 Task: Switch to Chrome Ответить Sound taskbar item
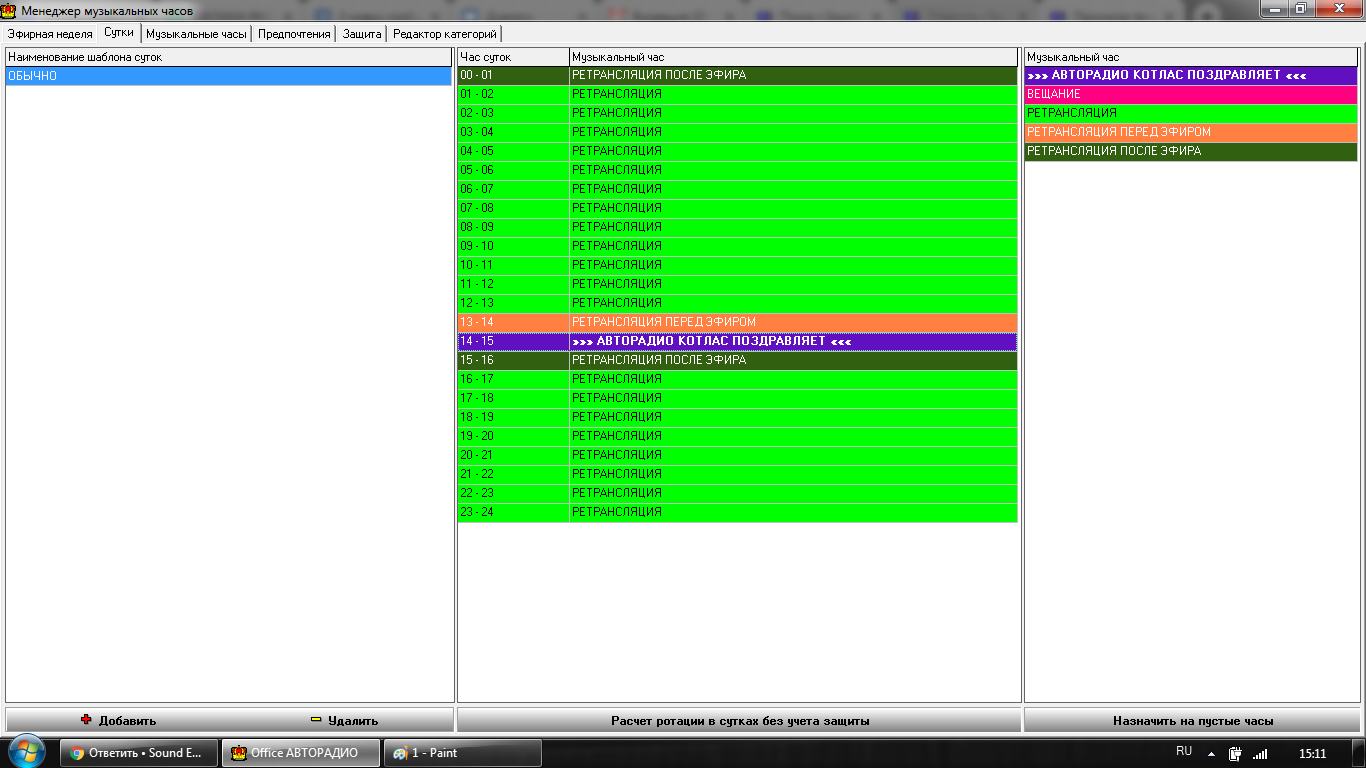pyautogui.click(x=139, y=753)
